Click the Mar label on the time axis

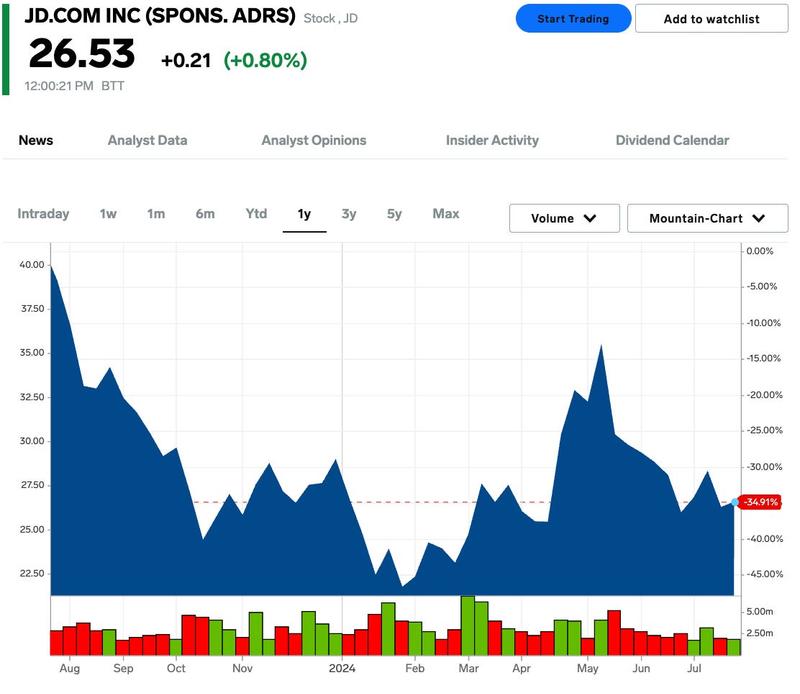(x=468, y=668)
